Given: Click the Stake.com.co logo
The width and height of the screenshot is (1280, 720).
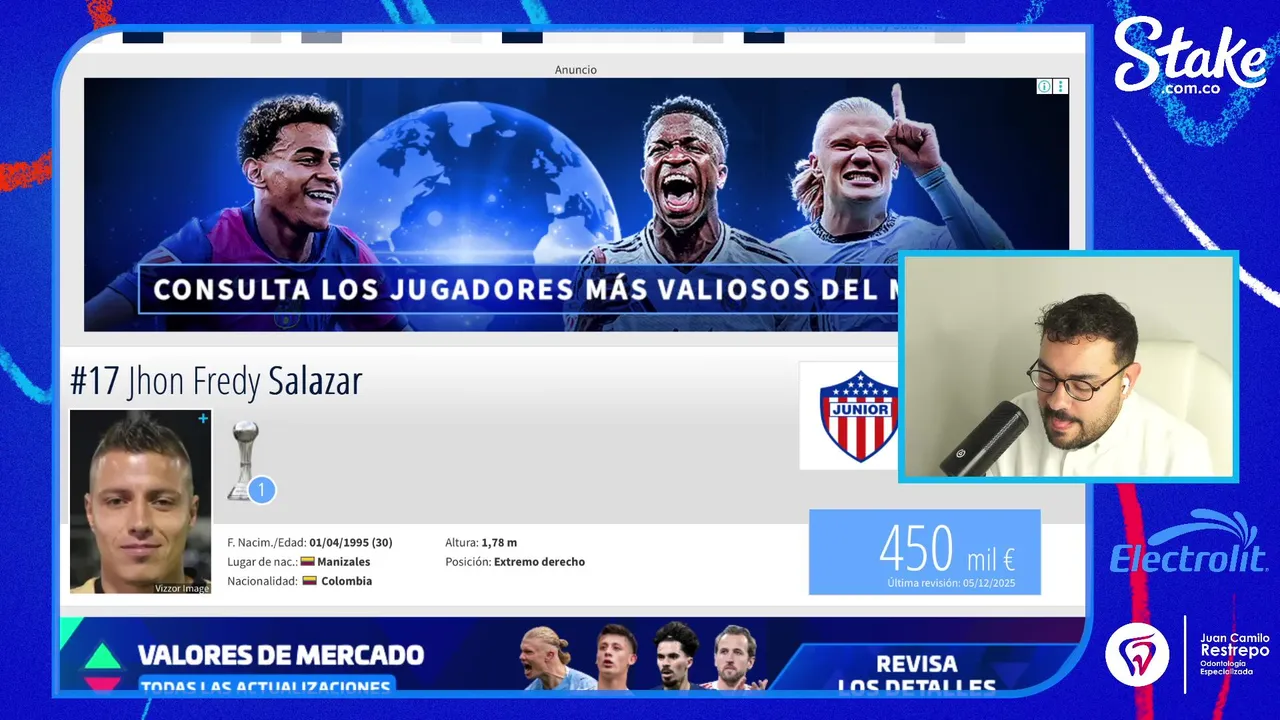Looking at the screenshot, I should coord(1190,57).
